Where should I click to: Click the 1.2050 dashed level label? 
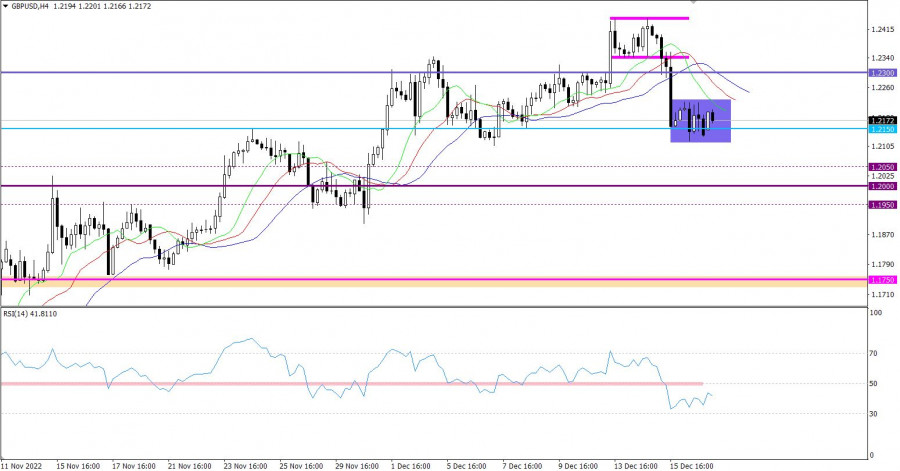pyautogui.click(x=881, y=167)
